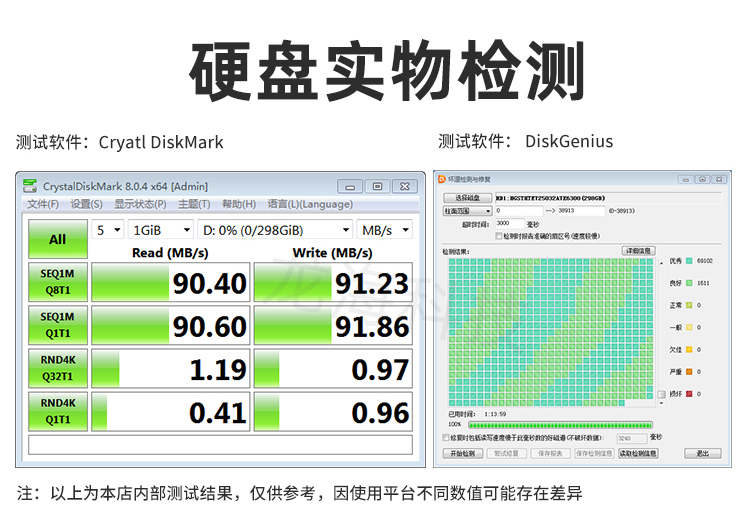Click the 尝试修复 button
The image size is (750, 532).
click(x=507, y=453)
